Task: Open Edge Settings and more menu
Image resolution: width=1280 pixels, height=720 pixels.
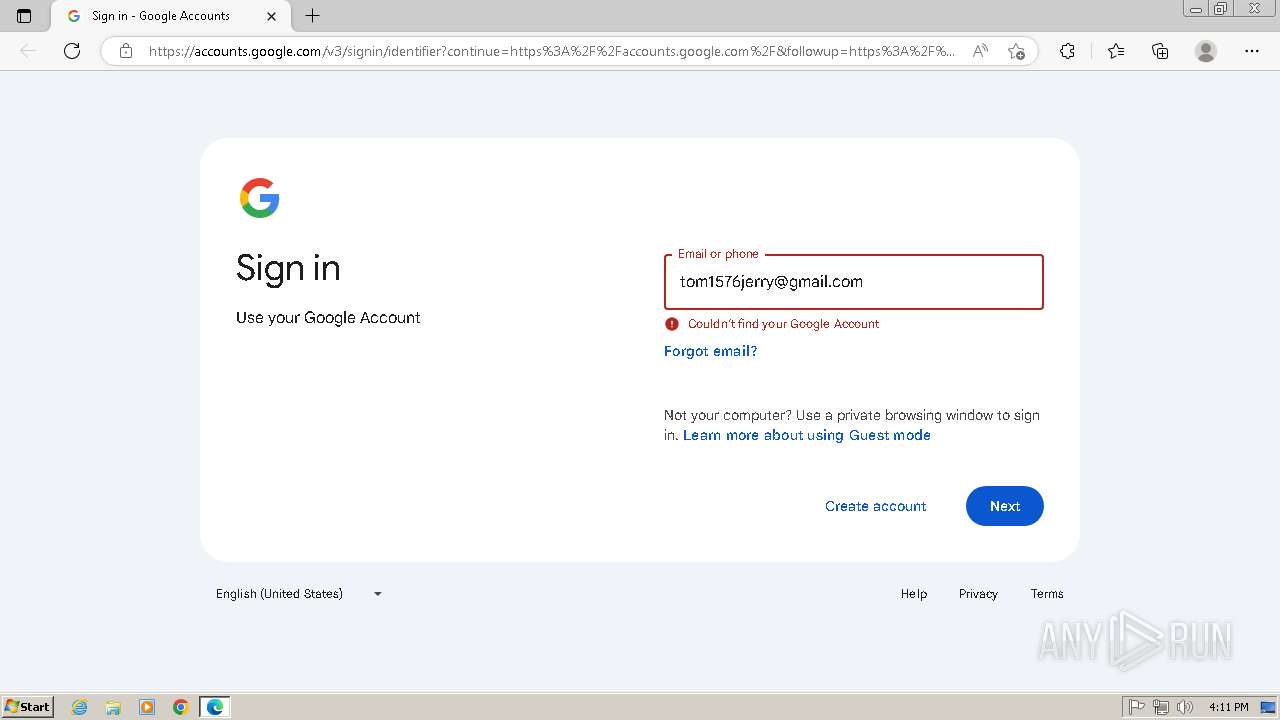Action: 1252,51
